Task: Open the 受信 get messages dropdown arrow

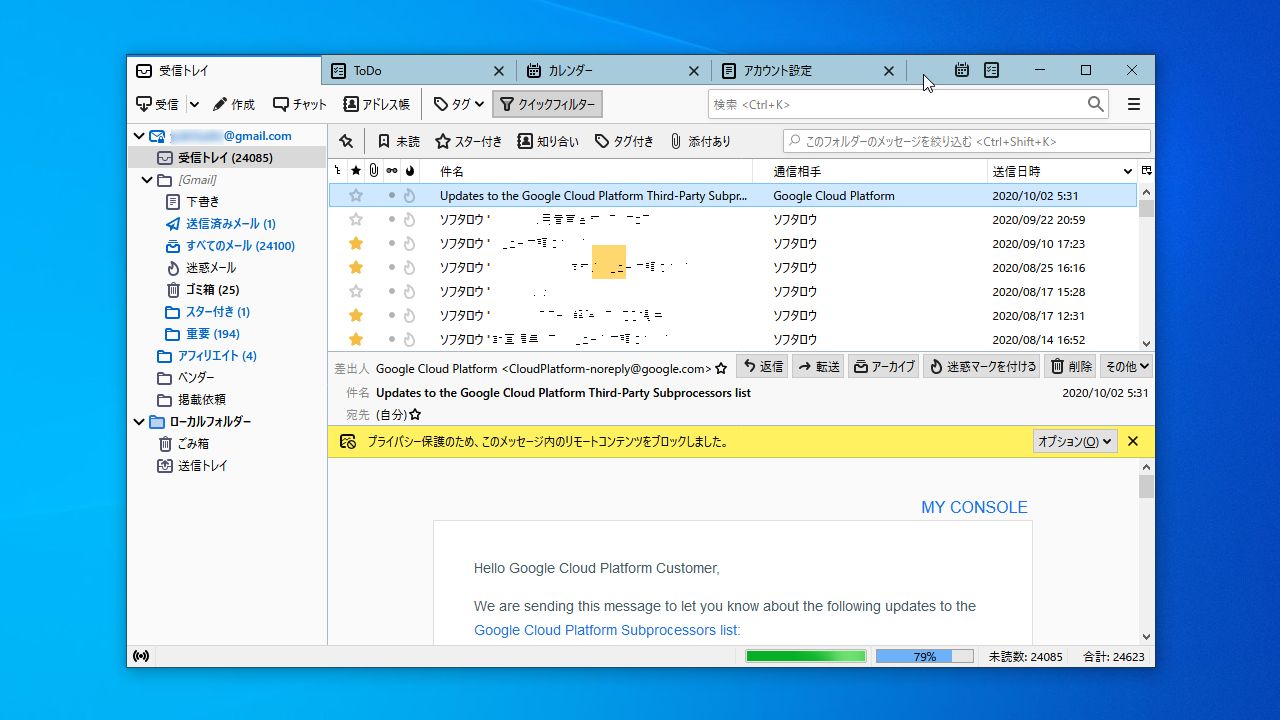Action: (194, 104)
